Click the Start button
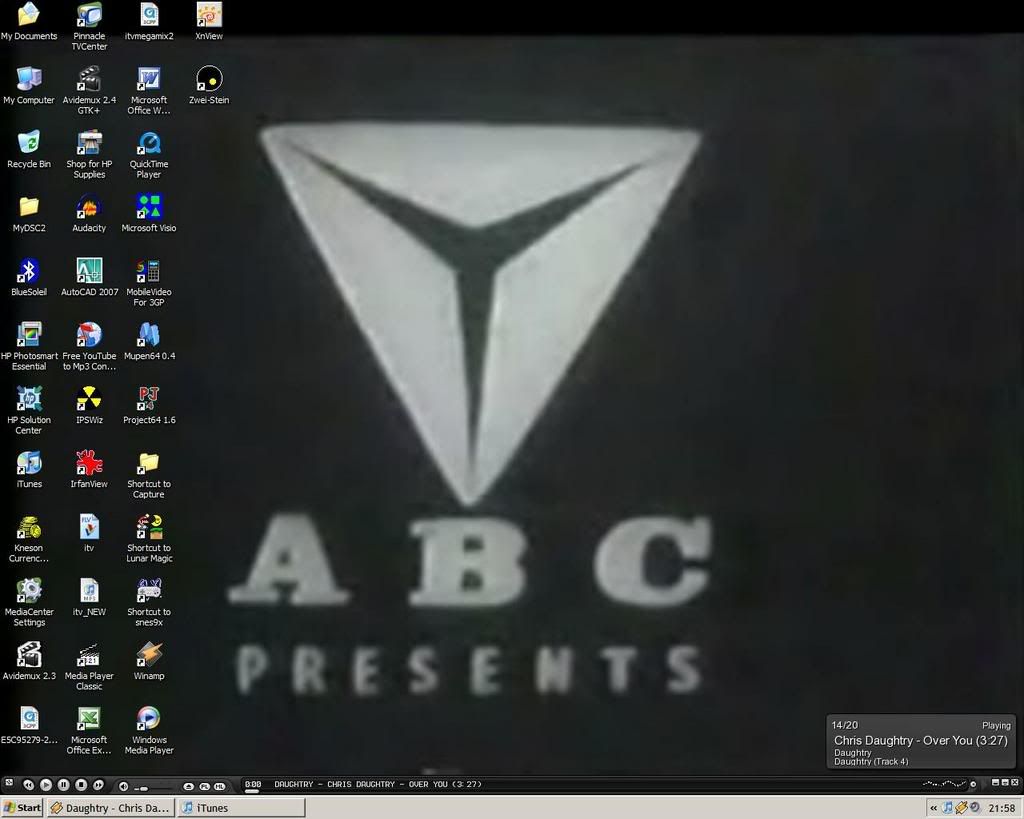The width and height of the screenshot is (1024, 819). coord(22,808)
